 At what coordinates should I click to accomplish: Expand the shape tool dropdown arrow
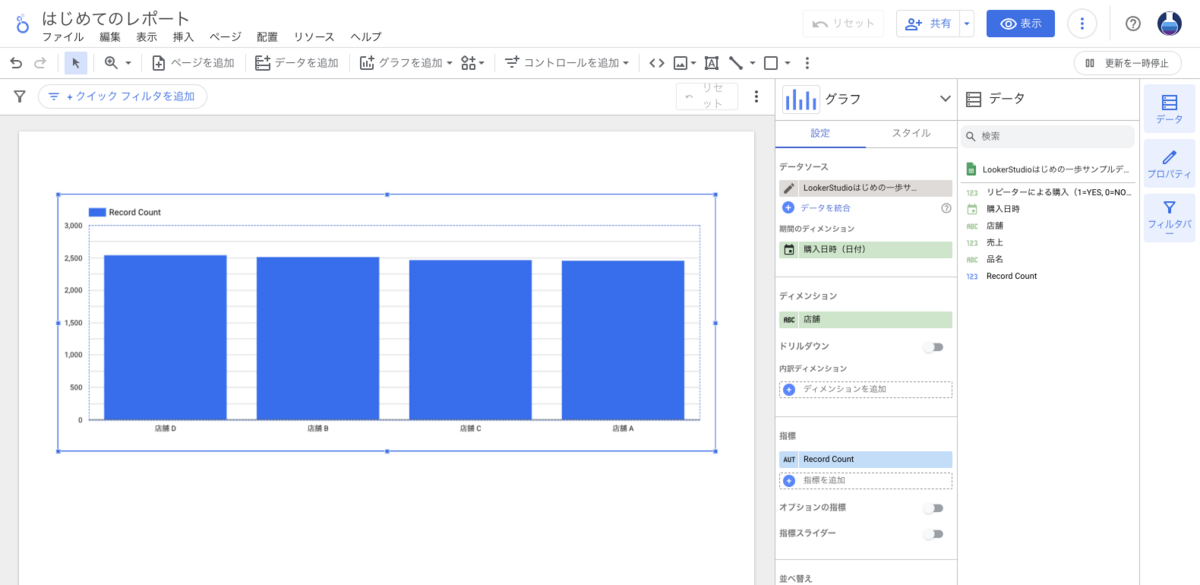pos(787,63)
